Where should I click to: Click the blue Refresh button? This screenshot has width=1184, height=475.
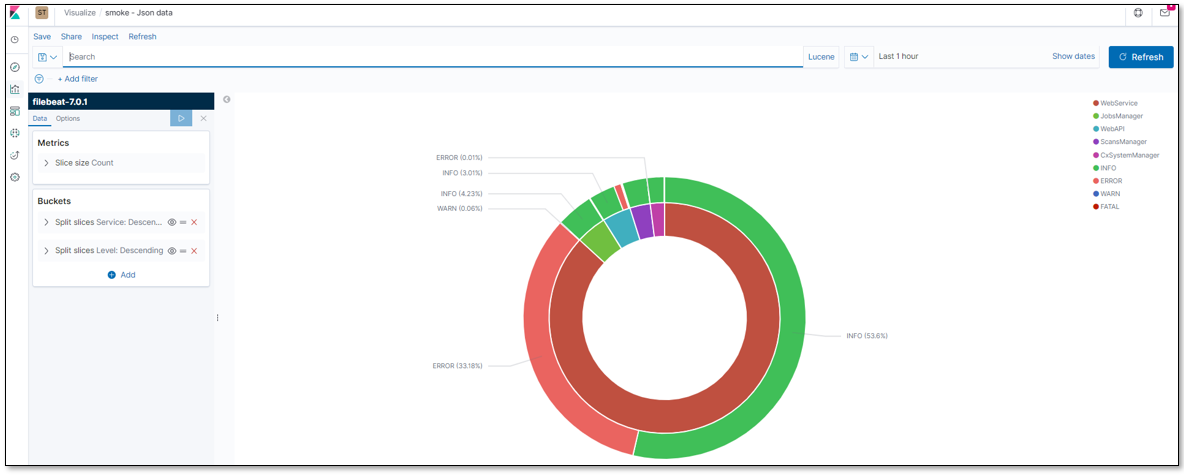tap(1141, 57)
